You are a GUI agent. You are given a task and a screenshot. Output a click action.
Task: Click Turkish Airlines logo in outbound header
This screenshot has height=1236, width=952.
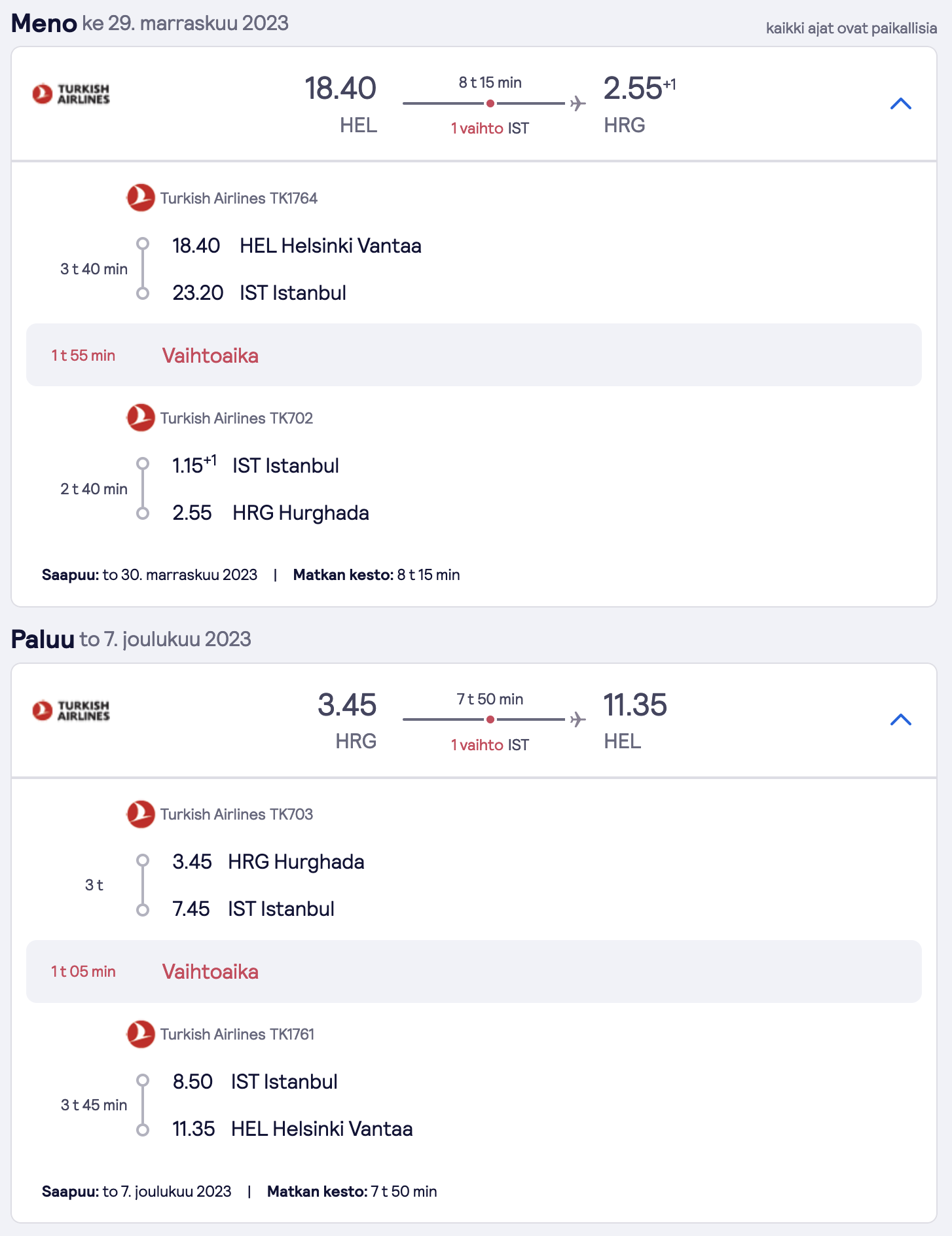tap(71, 94)
